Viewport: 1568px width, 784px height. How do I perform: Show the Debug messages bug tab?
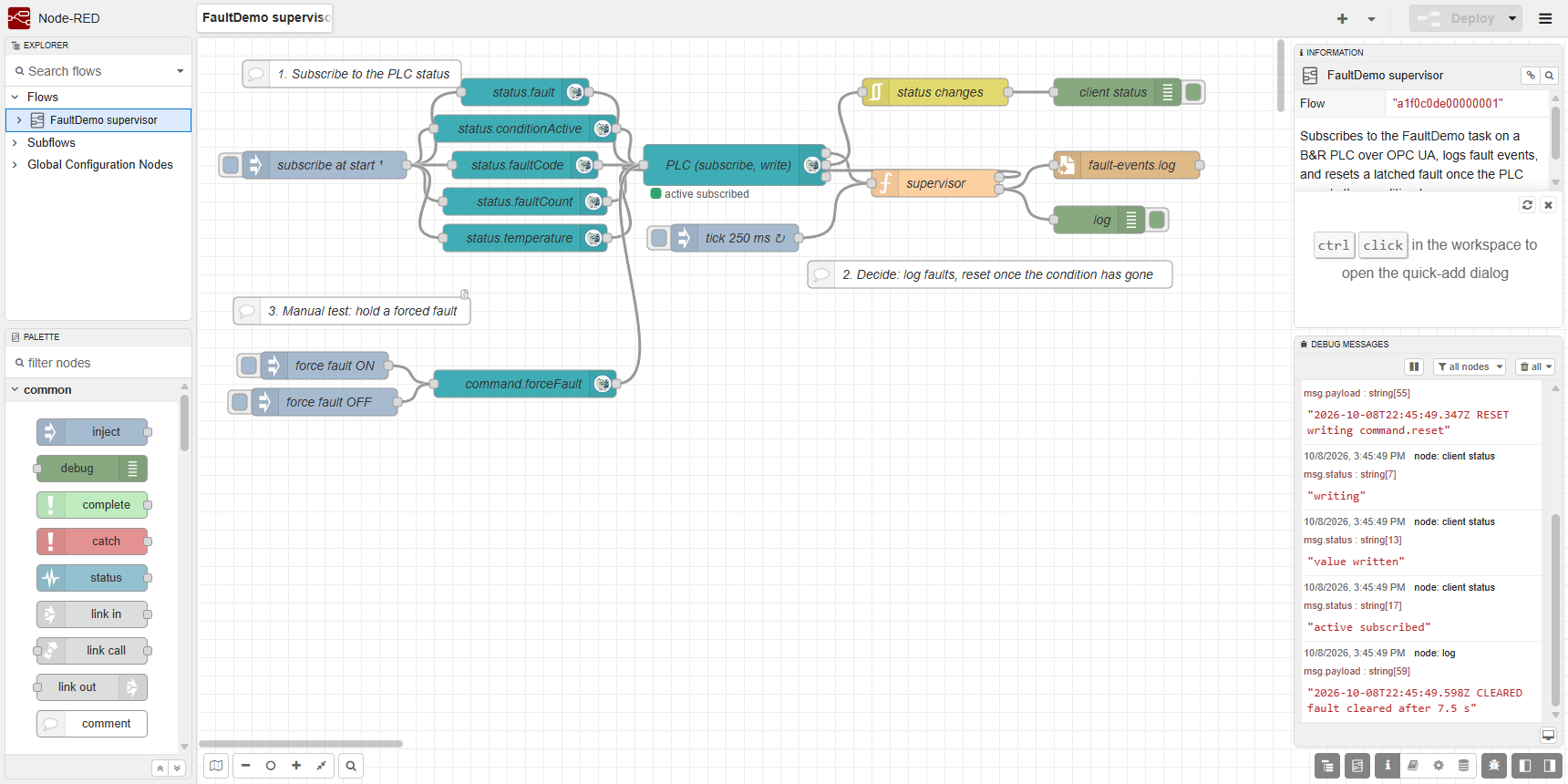point(1494,766)
